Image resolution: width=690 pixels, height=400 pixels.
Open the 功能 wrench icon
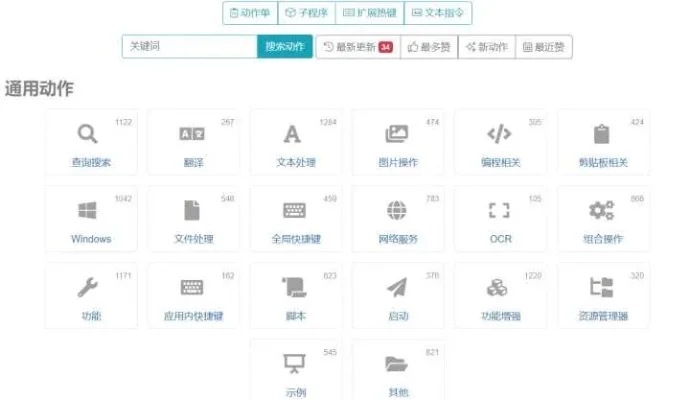(x=87, y=287)
